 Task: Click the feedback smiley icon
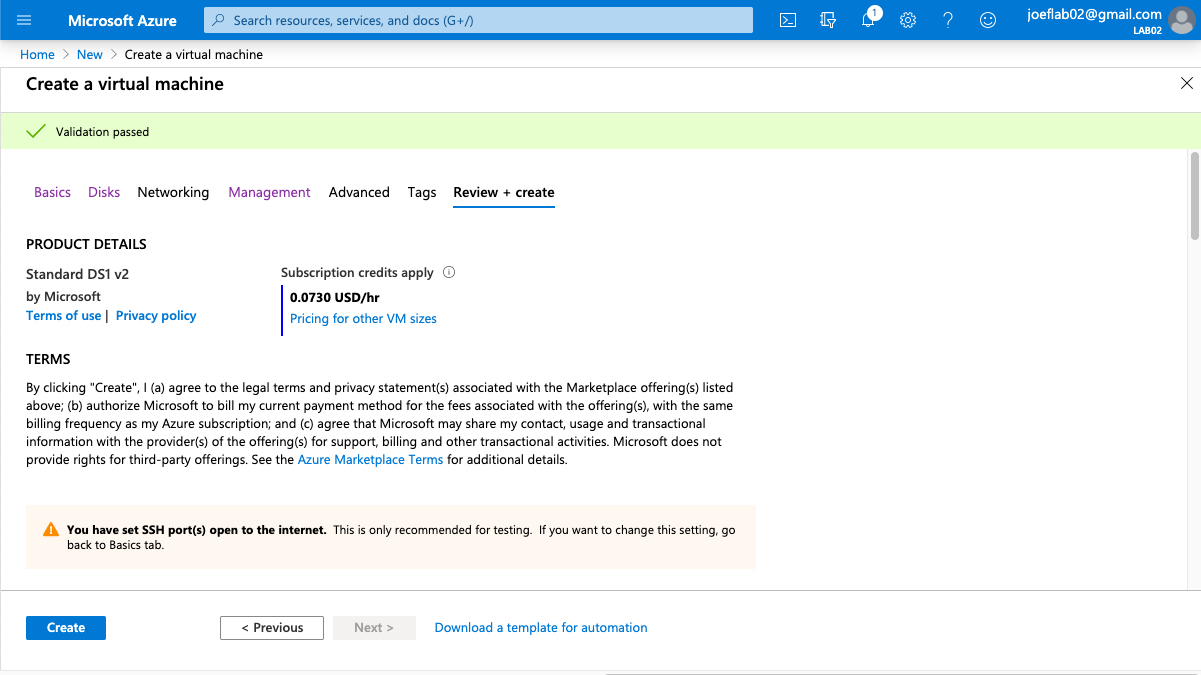click(x=988, y=20)
